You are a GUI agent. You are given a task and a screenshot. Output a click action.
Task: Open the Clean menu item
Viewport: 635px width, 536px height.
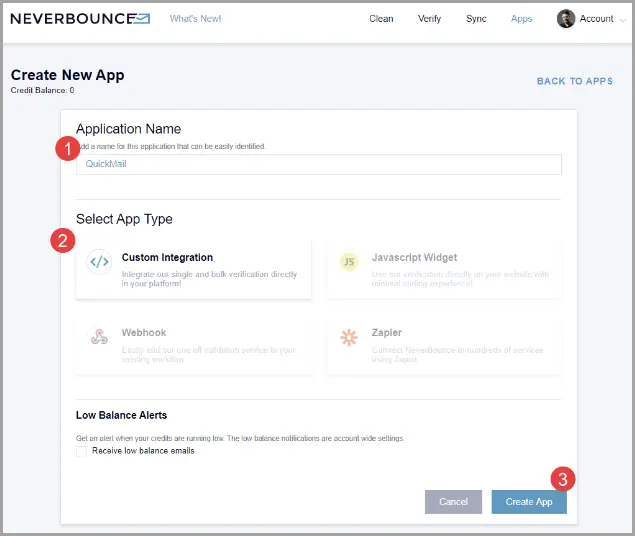pyautogui.click(x=381, y=19)
